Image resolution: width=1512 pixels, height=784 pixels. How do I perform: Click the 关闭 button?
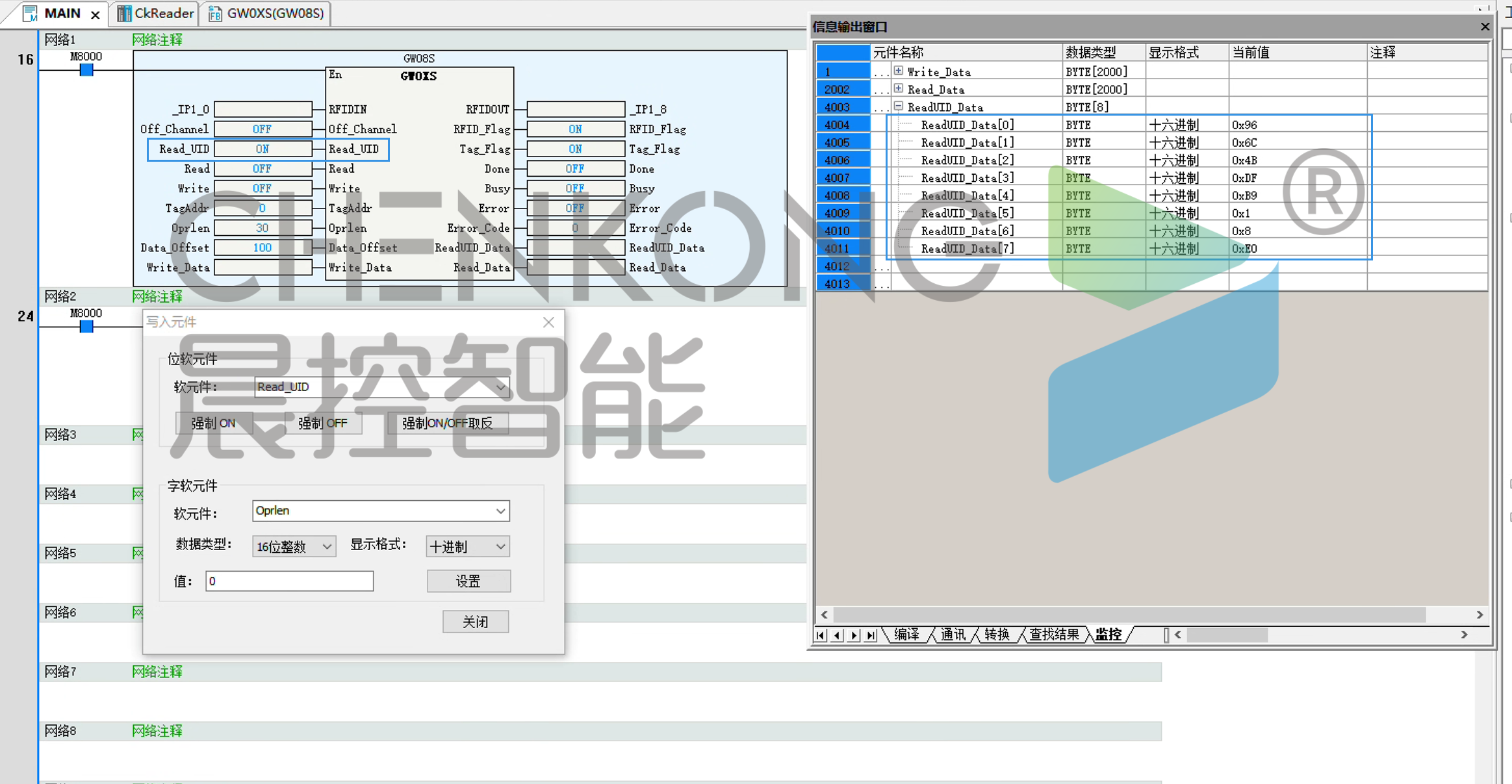[x=476, y=622]
